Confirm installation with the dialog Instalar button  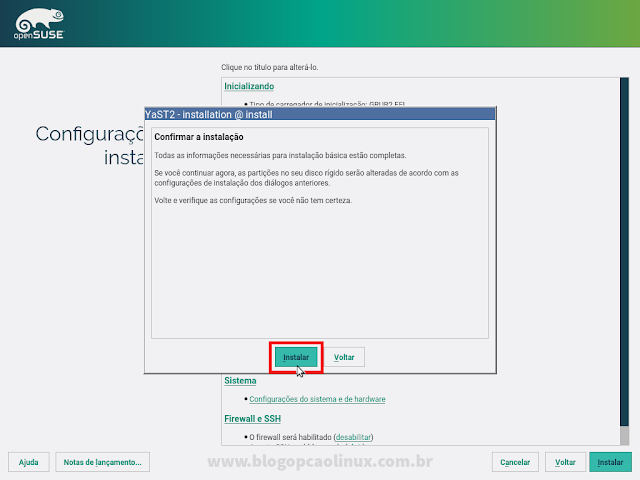[x=296, y=357]
